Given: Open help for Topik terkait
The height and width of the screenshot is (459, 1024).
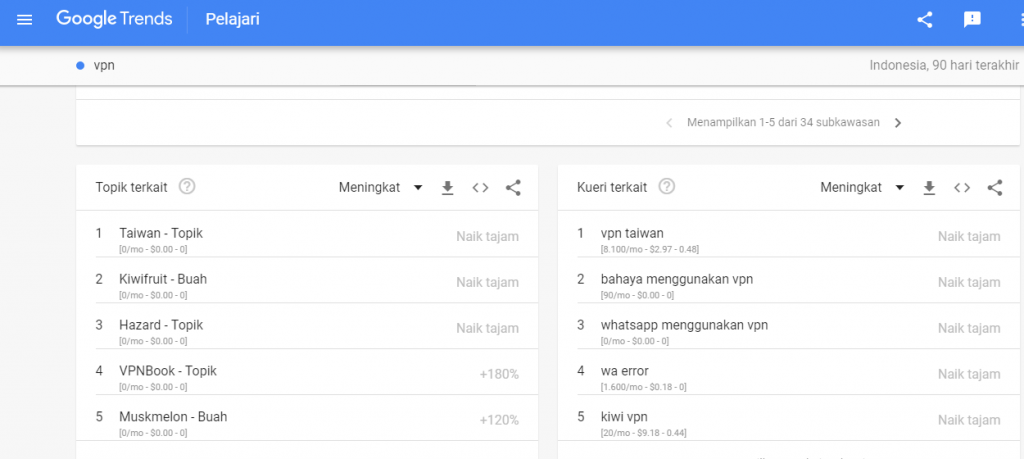Looking at the screenshot, I should point(187,187).
